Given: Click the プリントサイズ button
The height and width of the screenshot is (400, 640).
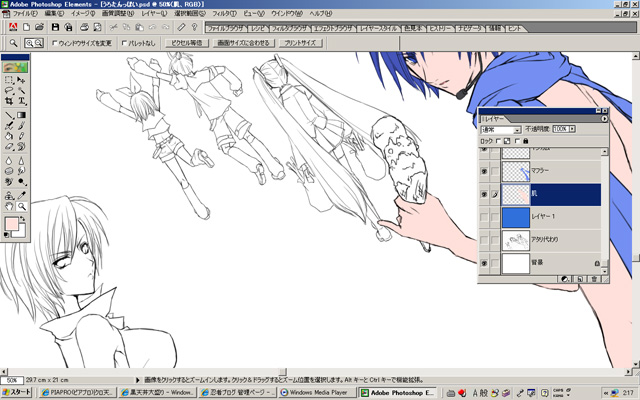Looking at the screenshot, I should [300, 43].
